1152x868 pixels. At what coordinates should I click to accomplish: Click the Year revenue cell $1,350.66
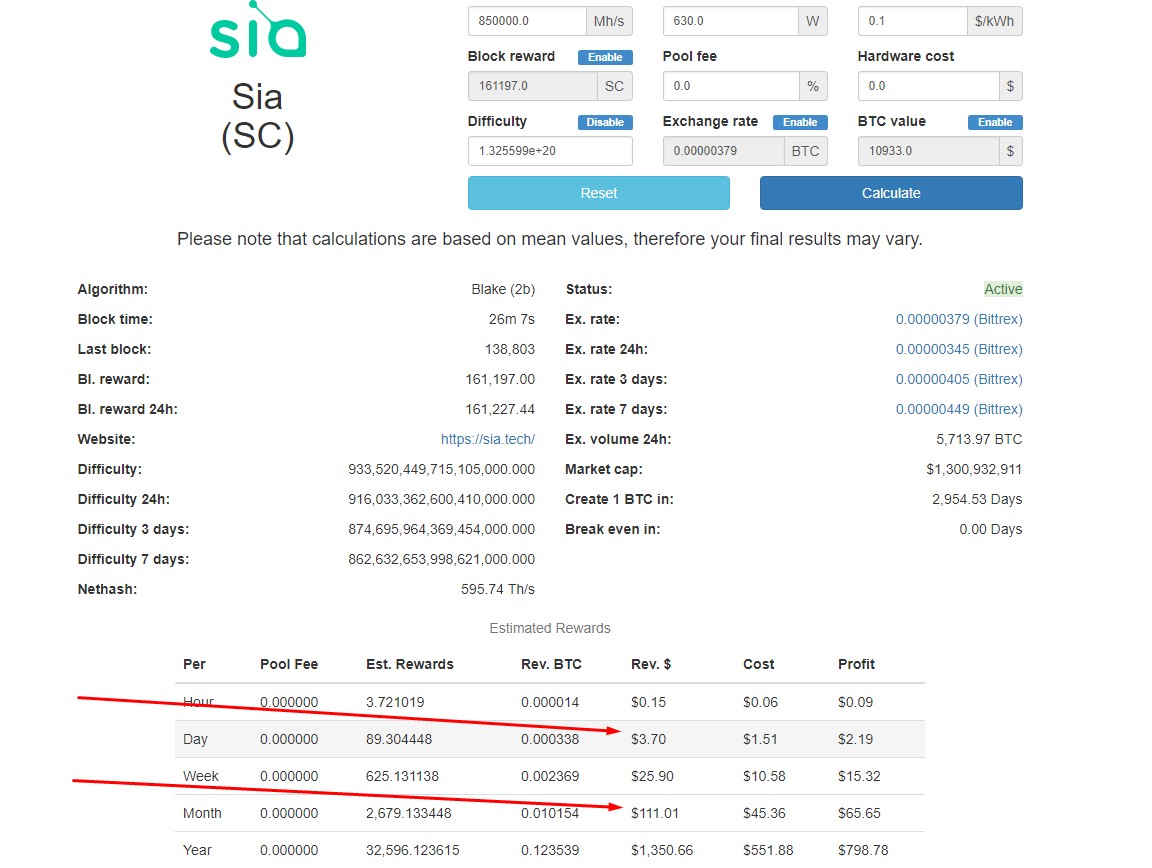click(662, 850)
